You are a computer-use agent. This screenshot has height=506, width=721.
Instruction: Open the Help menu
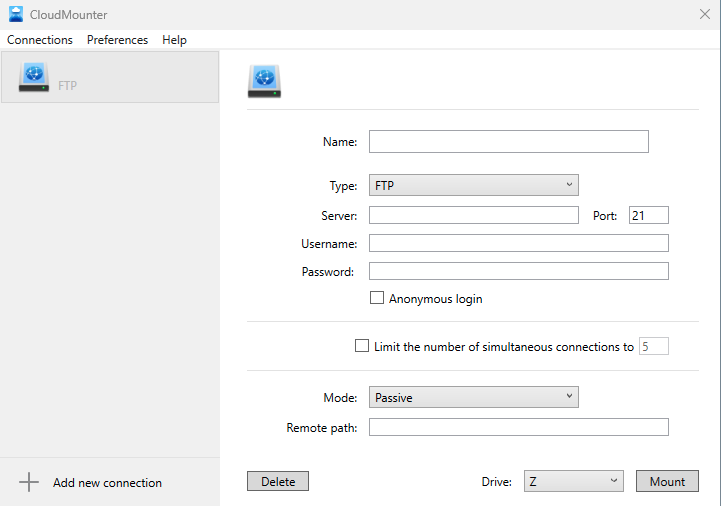(174, 40)
